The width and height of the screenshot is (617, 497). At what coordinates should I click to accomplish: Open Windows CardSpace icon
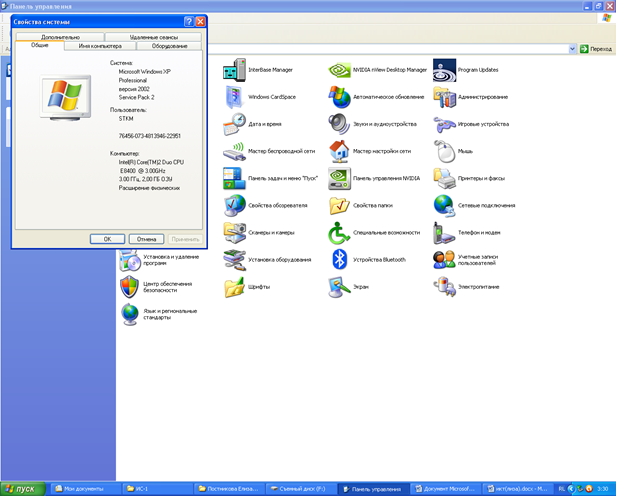click(235, 97)
